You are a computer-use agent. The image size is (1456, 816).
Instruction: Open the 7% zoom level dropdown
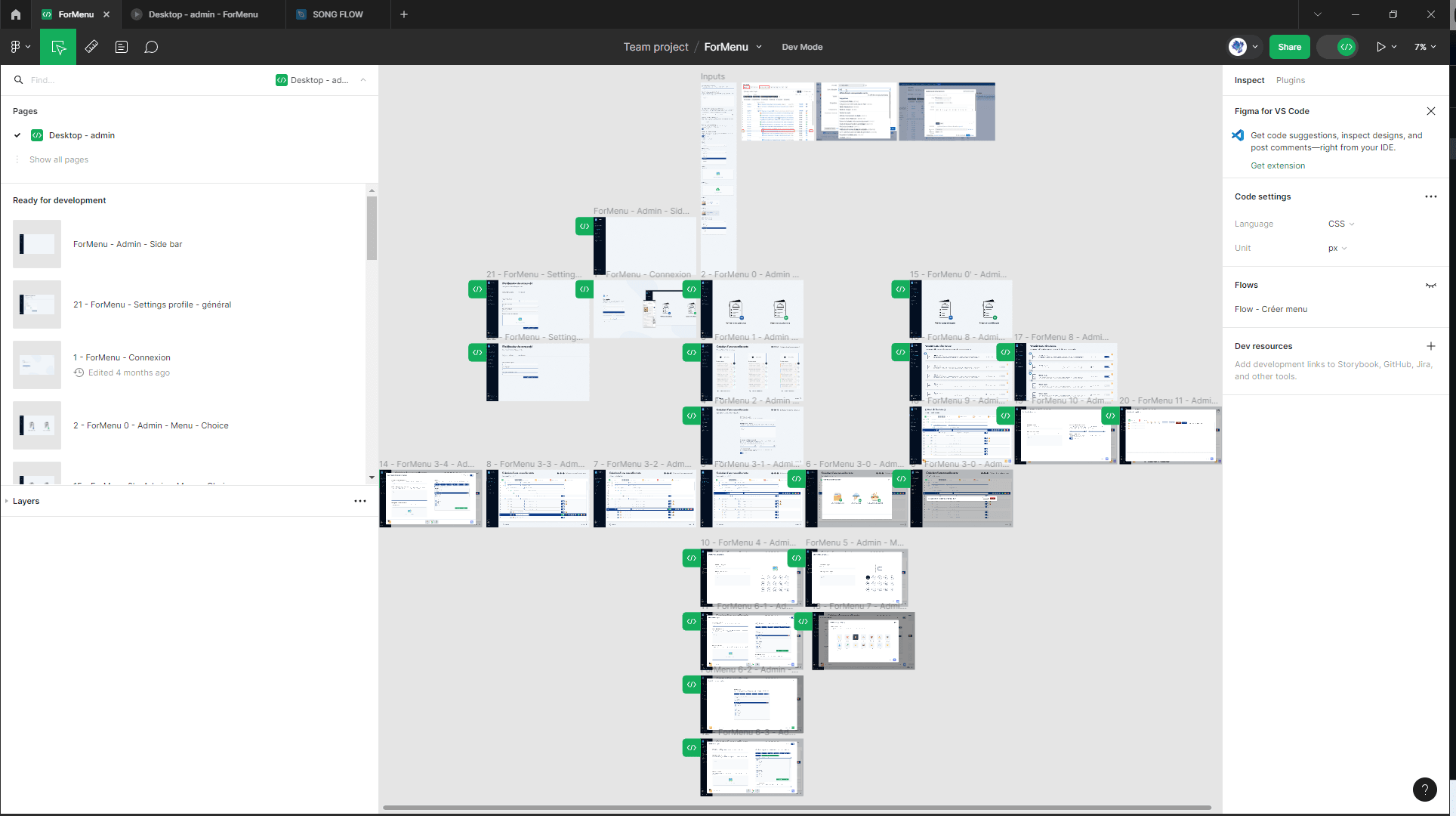tap(1425, 47)
